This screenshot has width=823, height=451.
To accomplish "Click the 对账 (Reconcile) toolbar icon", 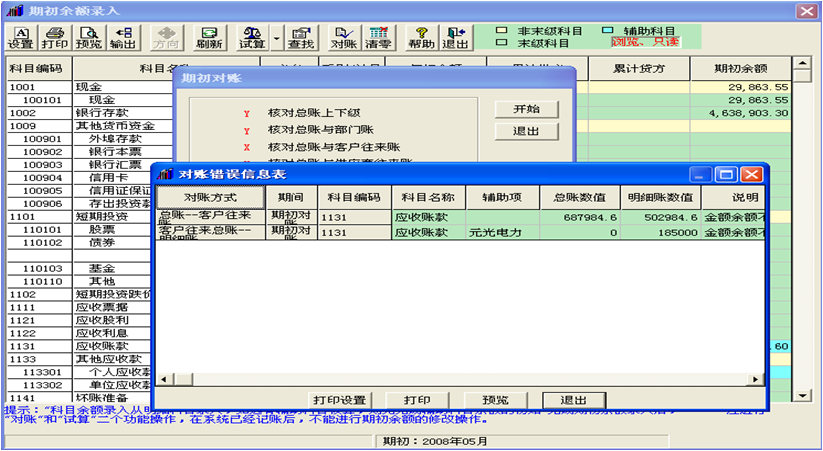I will (x=343, y=38).
